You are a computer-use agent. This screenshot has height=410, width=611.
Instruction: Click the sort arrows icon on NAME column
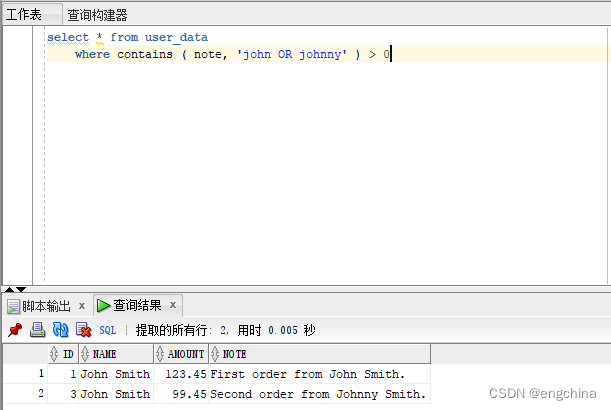(85, 354)
